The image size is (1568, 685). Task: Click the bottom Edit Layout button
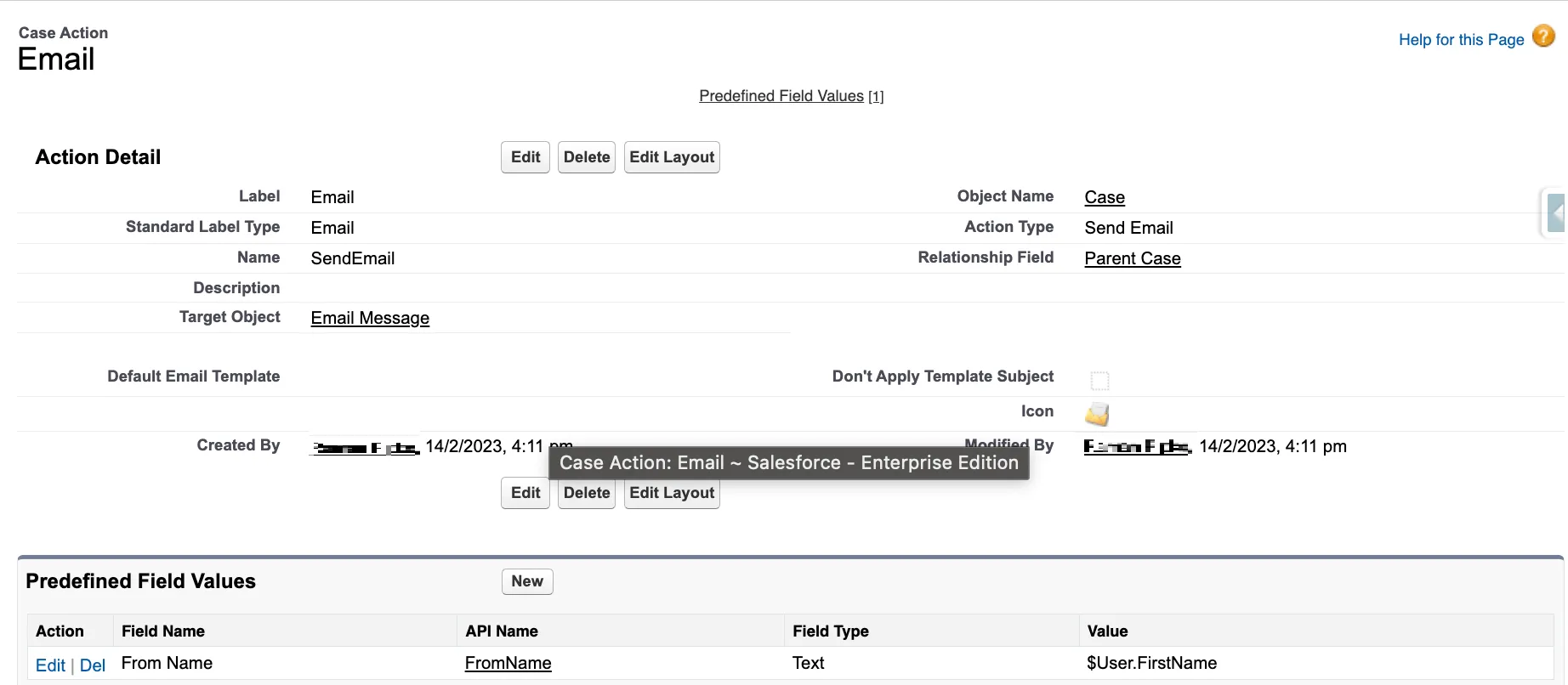point(671,494)
